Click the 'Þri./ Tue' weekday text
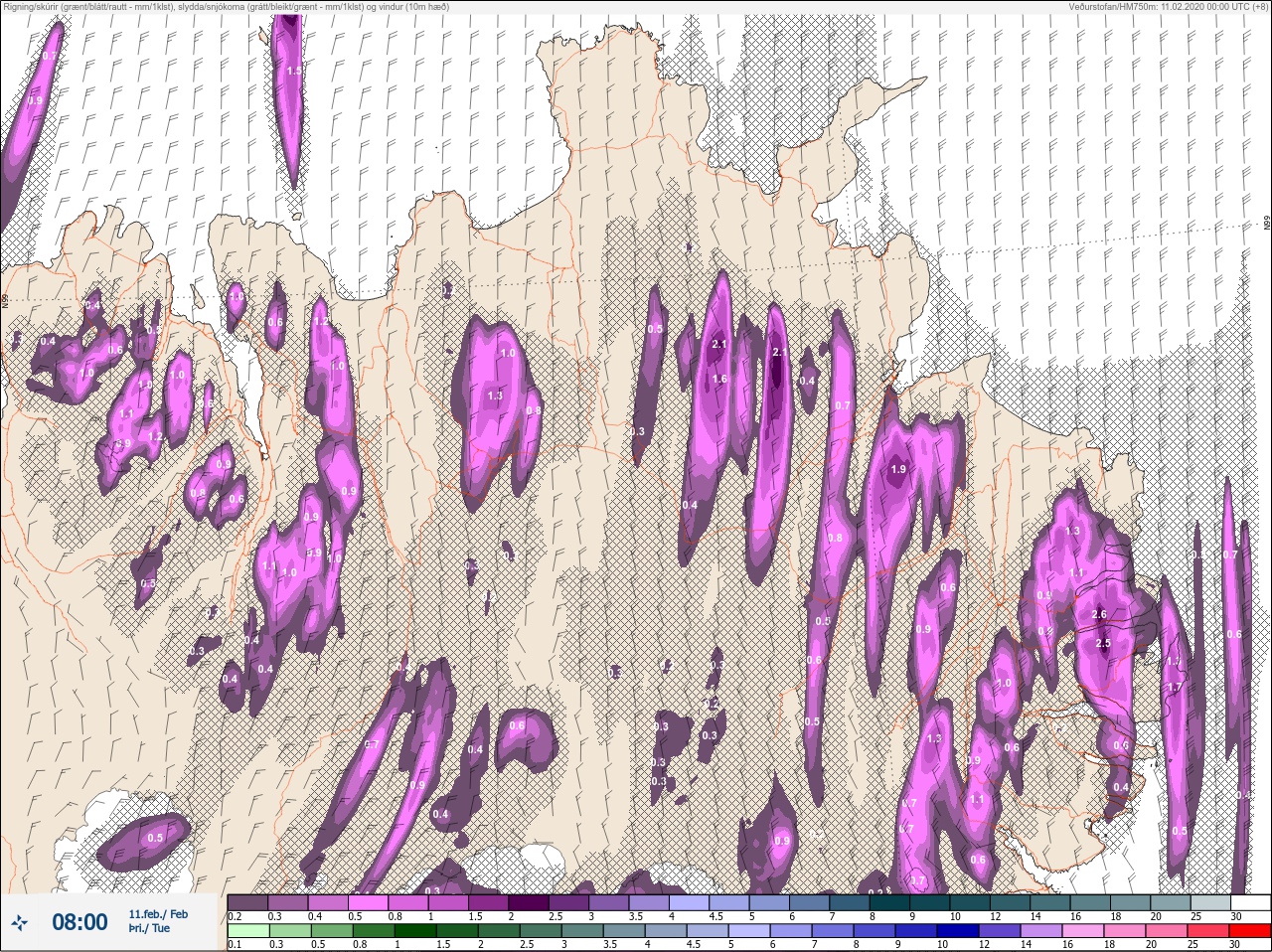Viewport: 1272px width, 952px height. [149, 928]
